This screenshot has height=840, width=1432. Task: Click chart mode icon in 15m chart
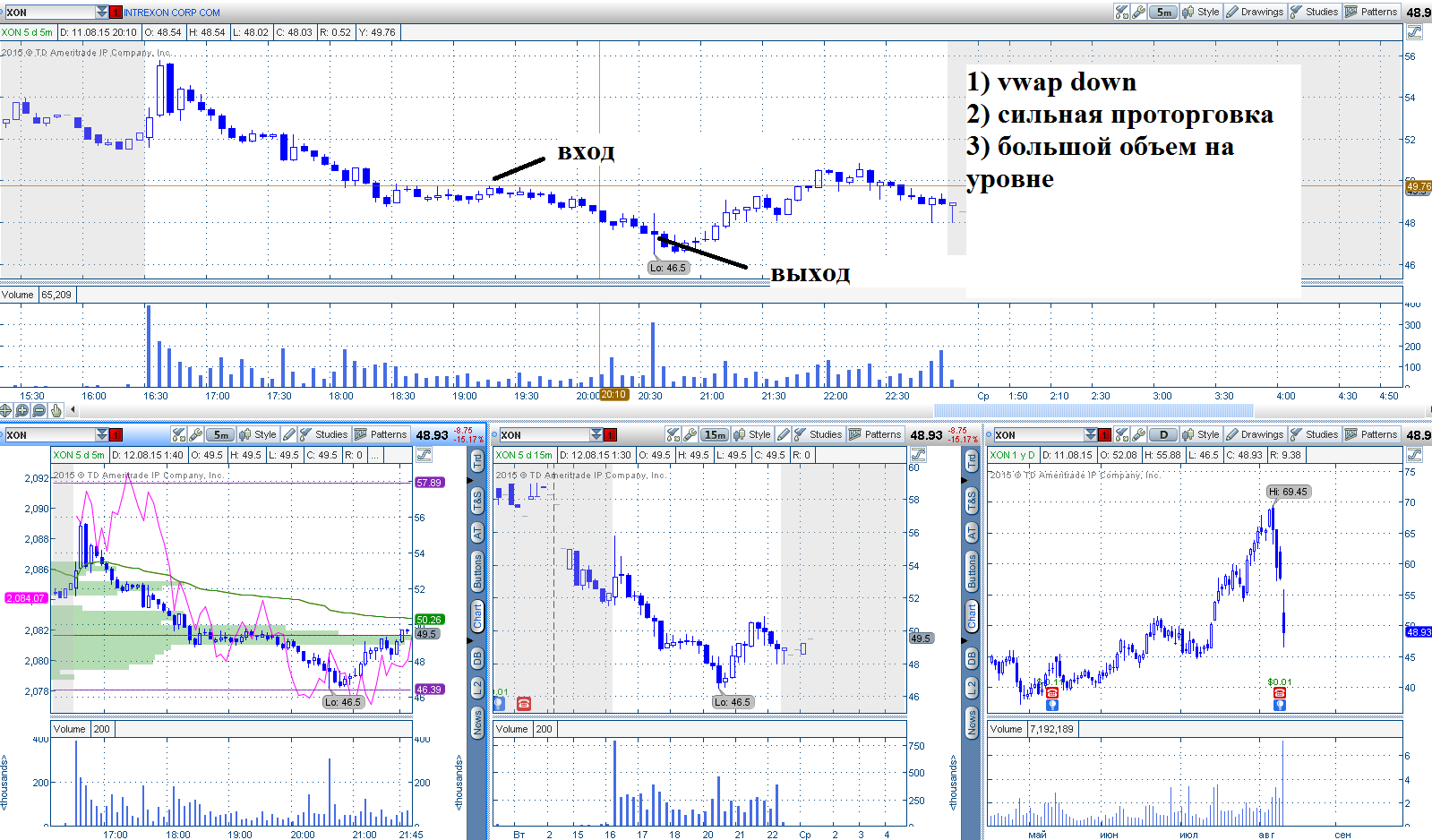point(918,455)
